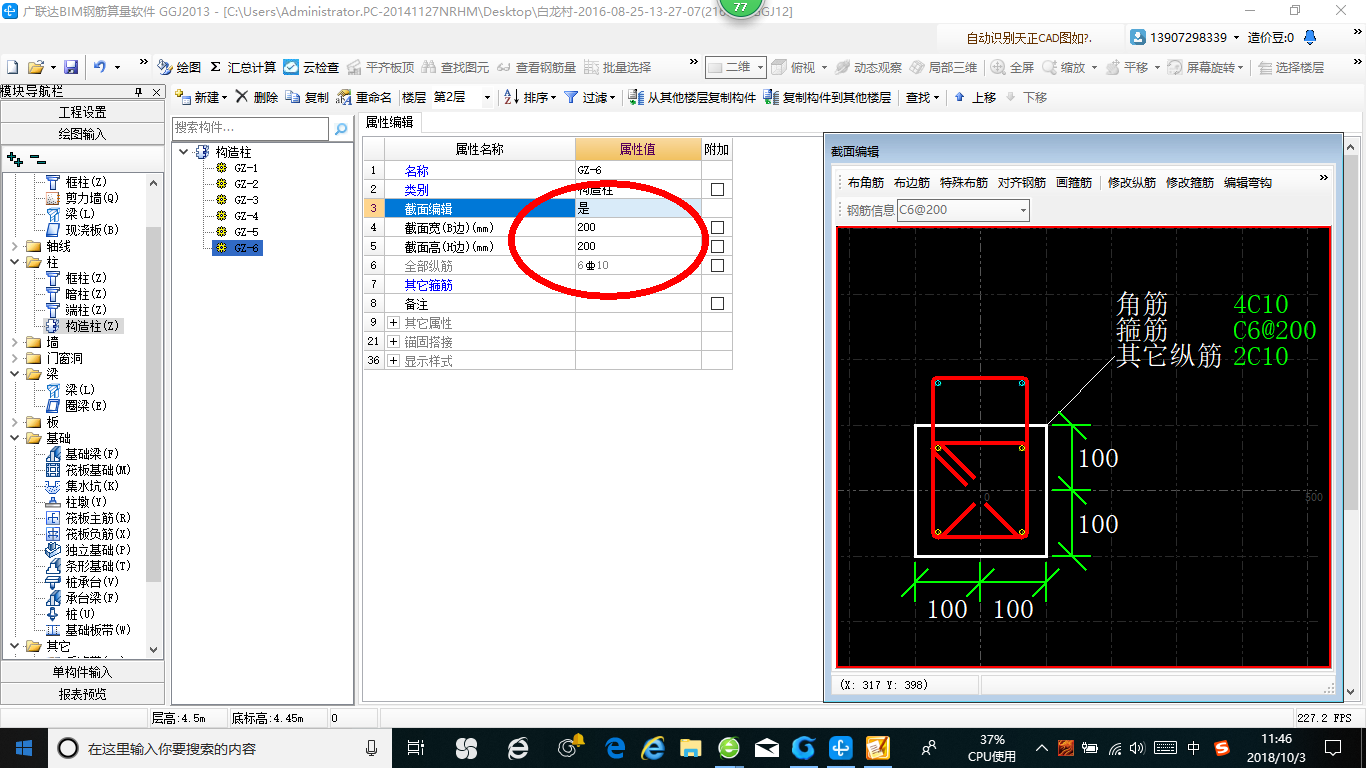Create a new file with the blank-page icon

coord(12,67)
